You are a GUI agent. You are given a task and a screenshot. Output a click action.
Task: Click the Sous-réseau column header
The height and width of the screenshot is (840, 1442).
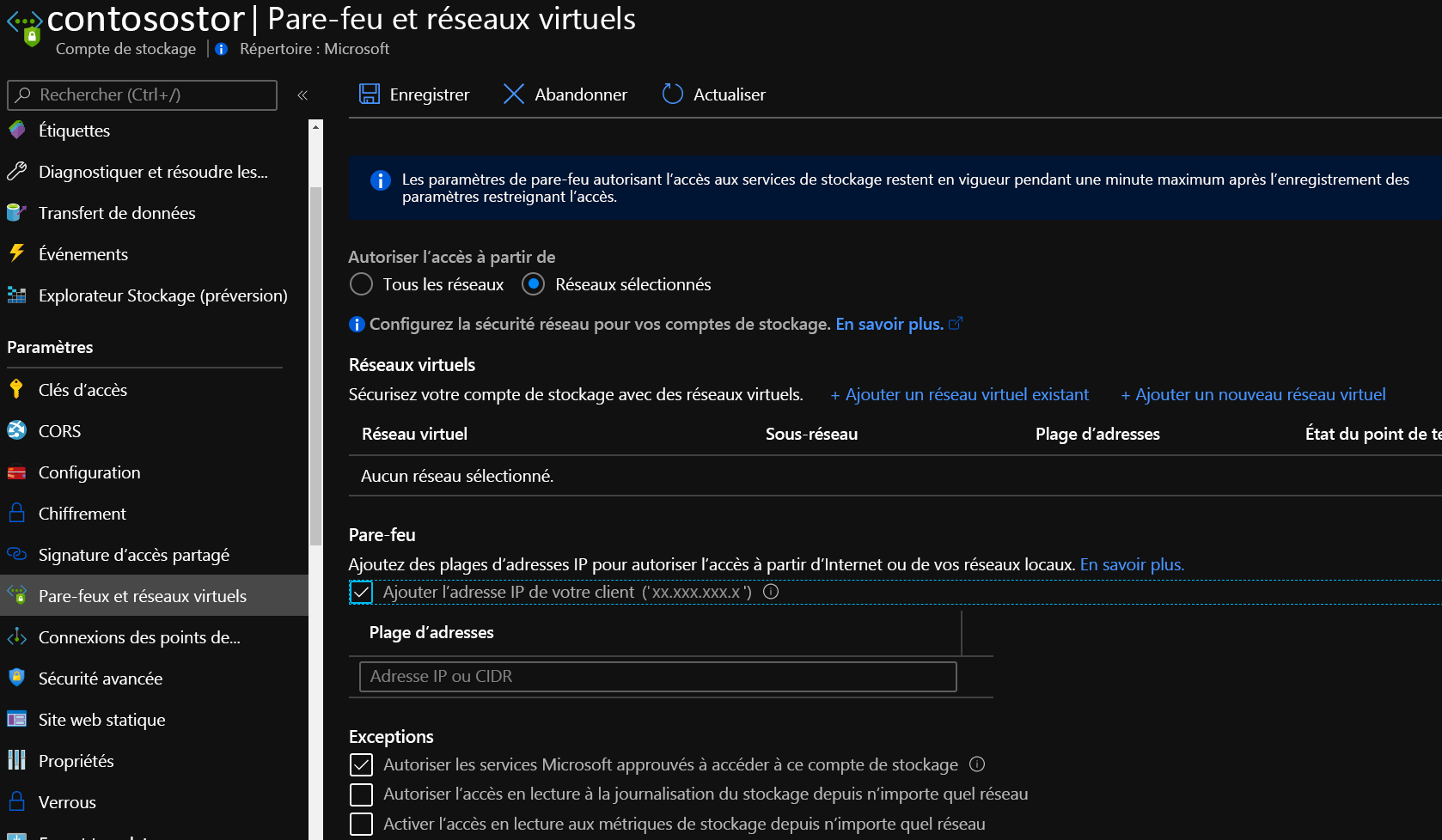pos(811,434)
